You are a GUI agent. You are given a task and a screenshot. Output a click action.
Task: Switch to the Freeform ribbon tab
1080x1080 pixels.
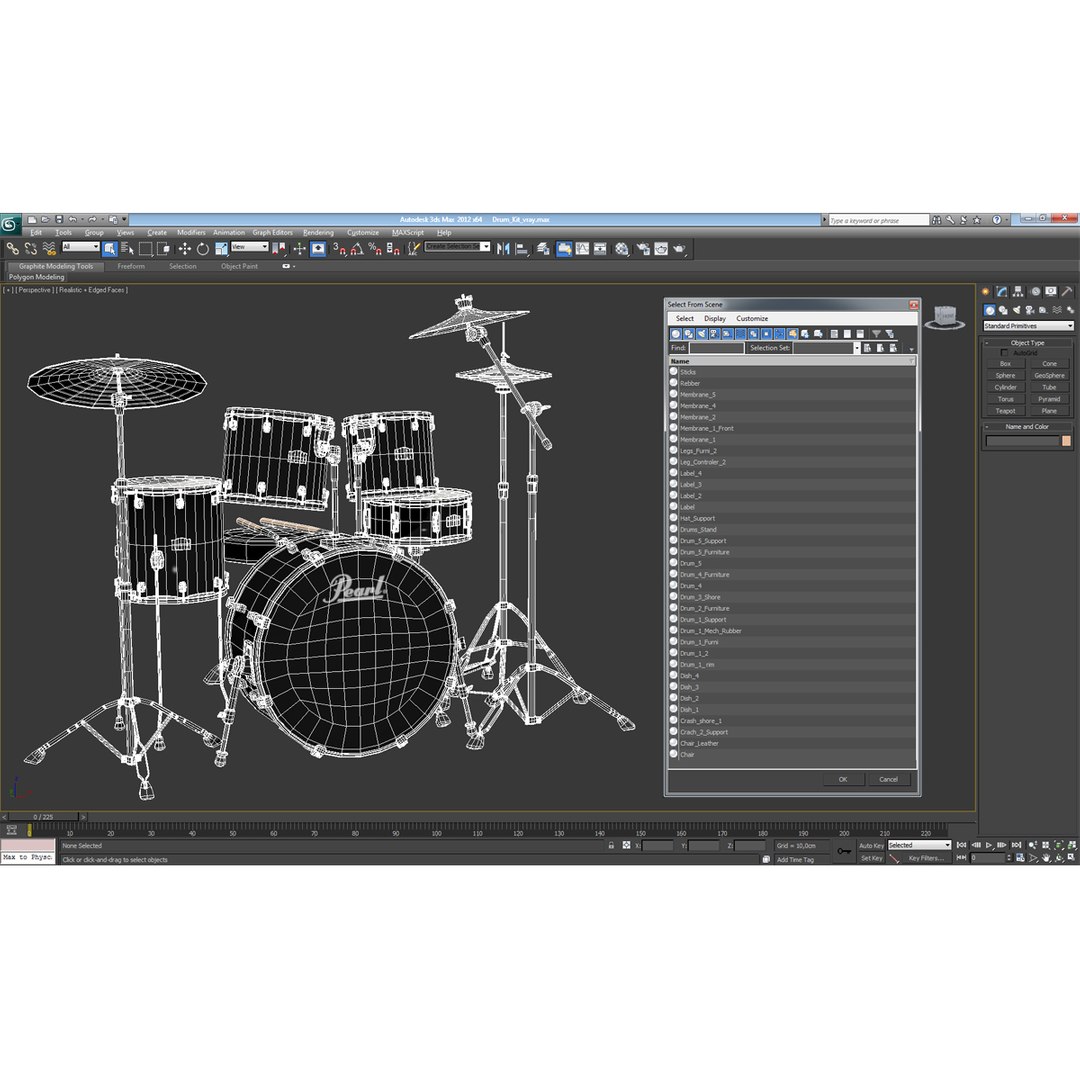point(131,266)
